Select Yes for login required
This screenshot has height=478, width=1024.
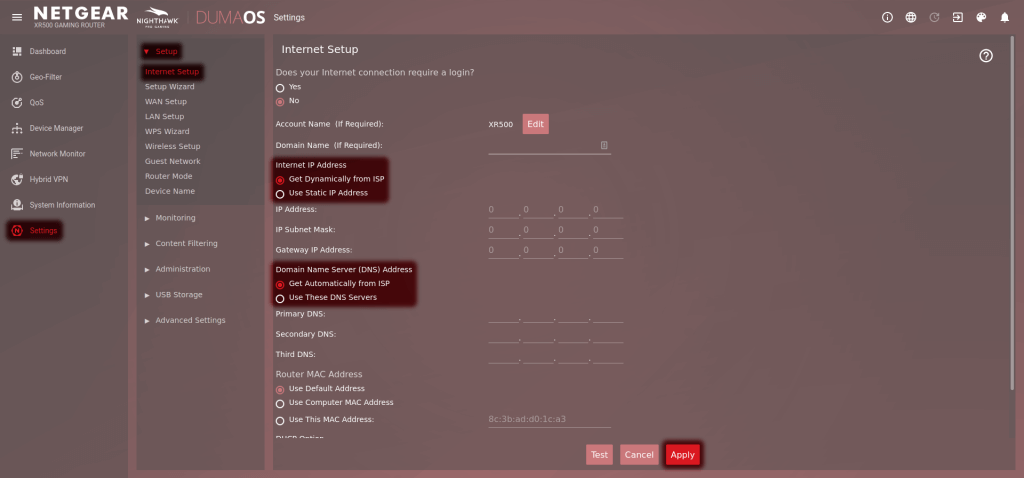[x=280, y=88]
